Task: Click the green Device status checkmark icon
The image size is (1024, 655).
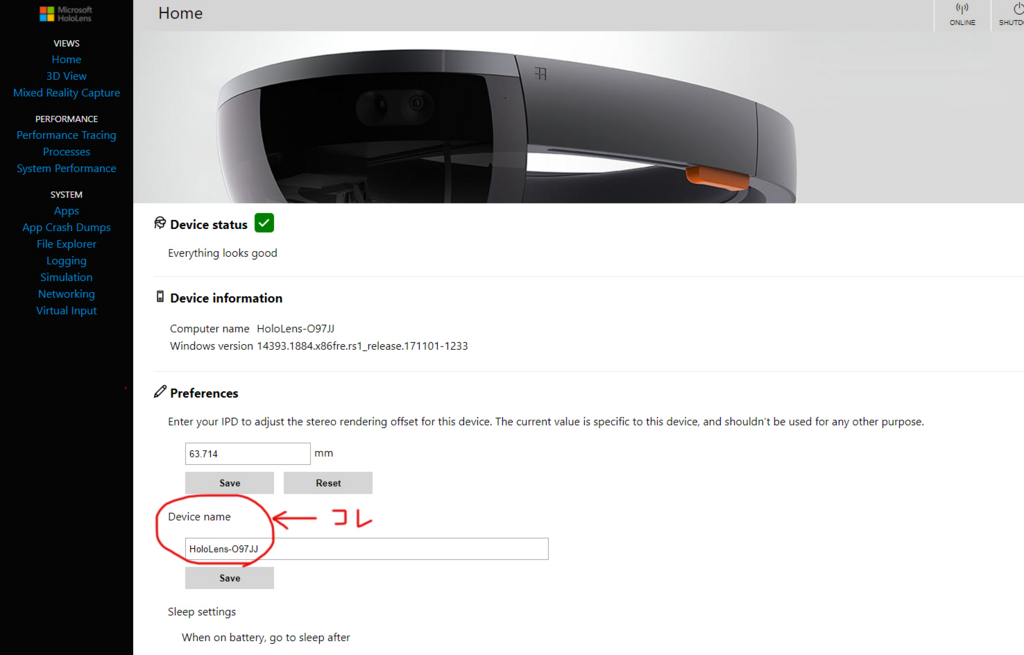Action: tap(264, 223)
